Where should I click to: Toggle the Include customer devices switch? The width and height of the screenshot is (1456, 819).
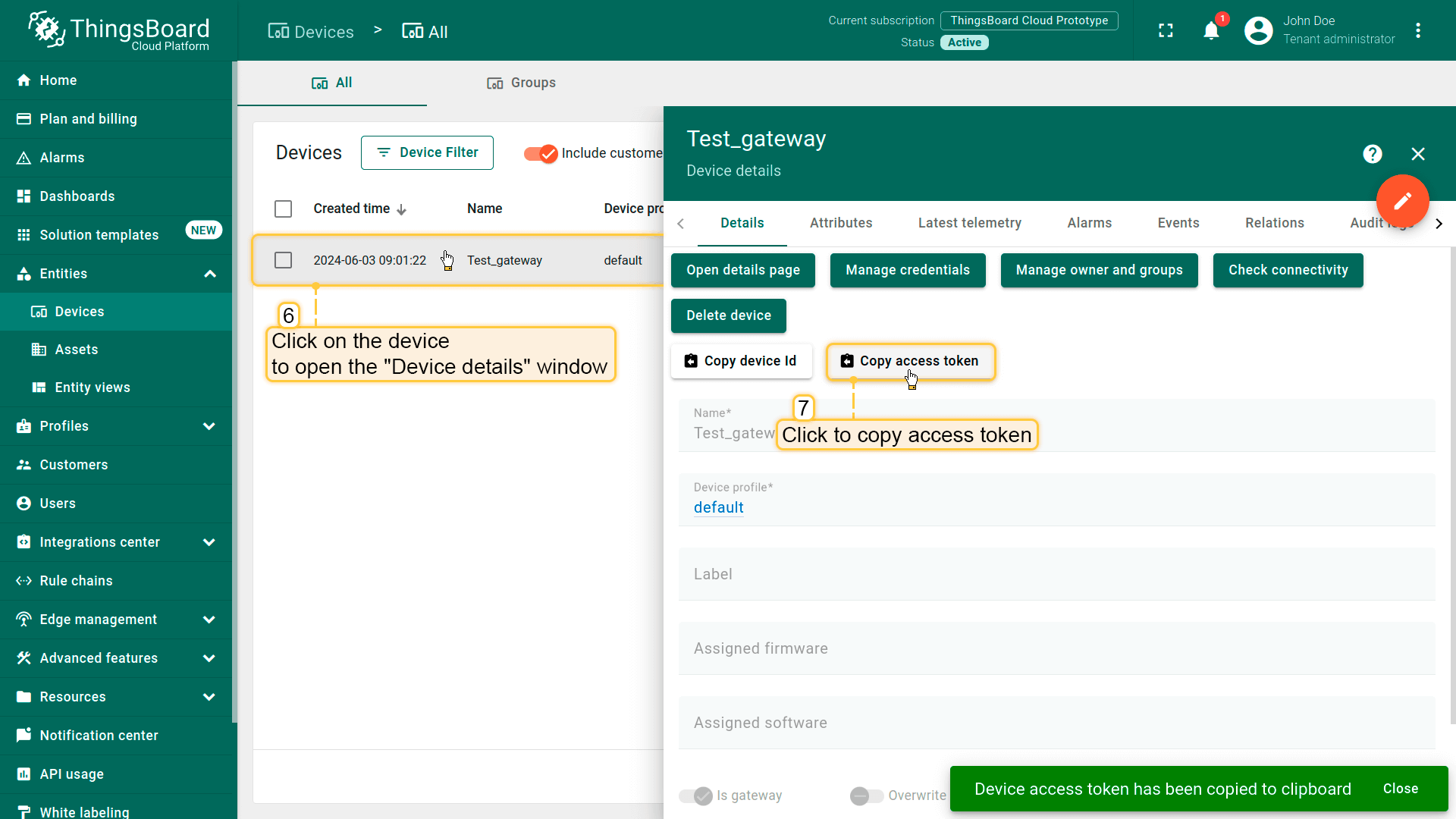pos(541,152)
